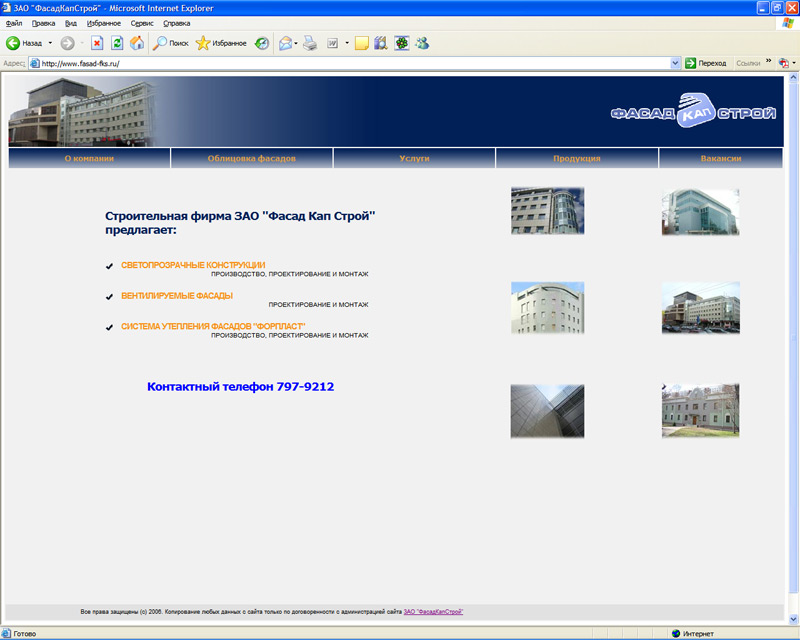Screen dimensions: 800x640
Task: Click the ФасадКапСтрой logo in the banner
Action: 694,111
